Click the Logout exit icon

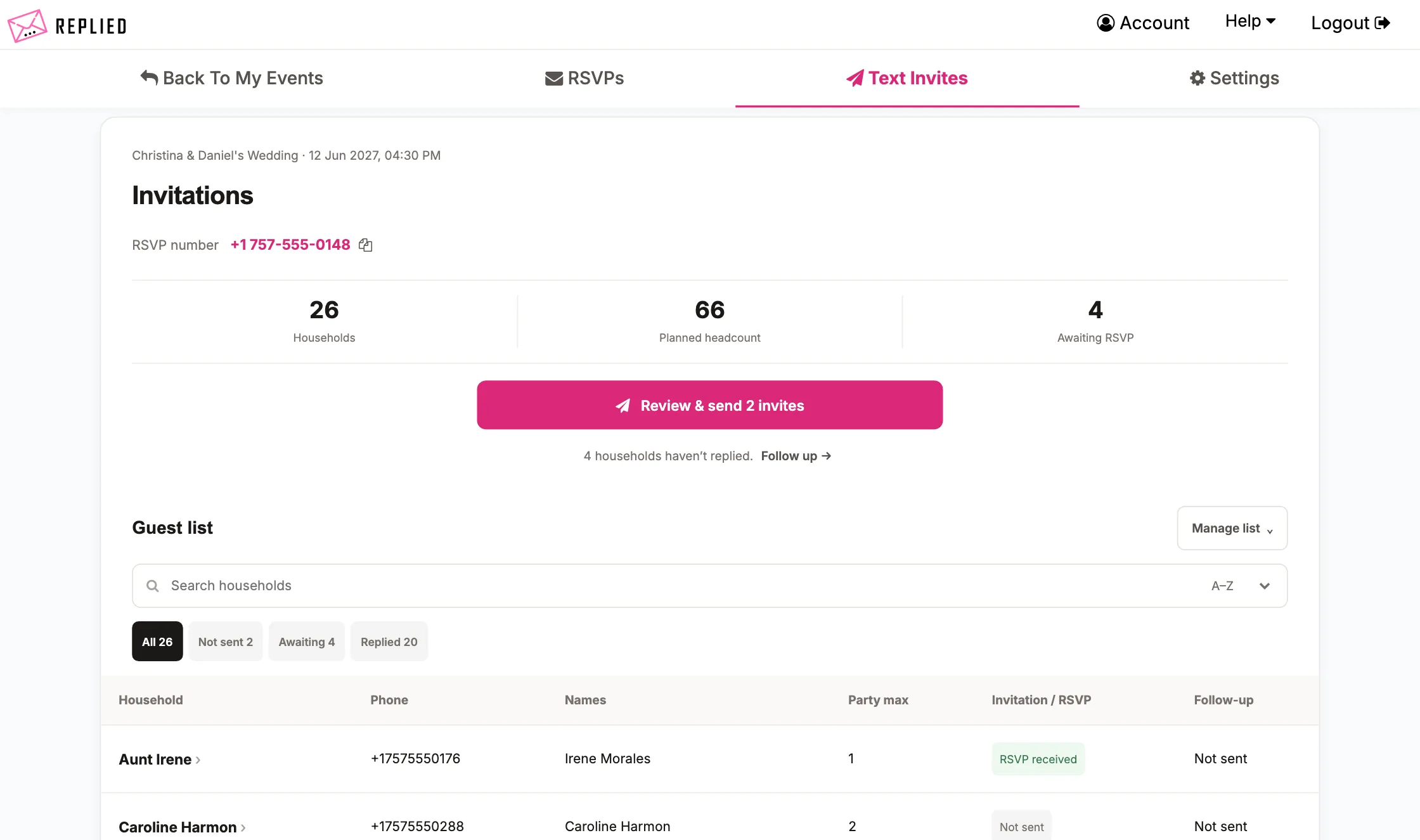pyautogui.click(x=1383, y=23)
